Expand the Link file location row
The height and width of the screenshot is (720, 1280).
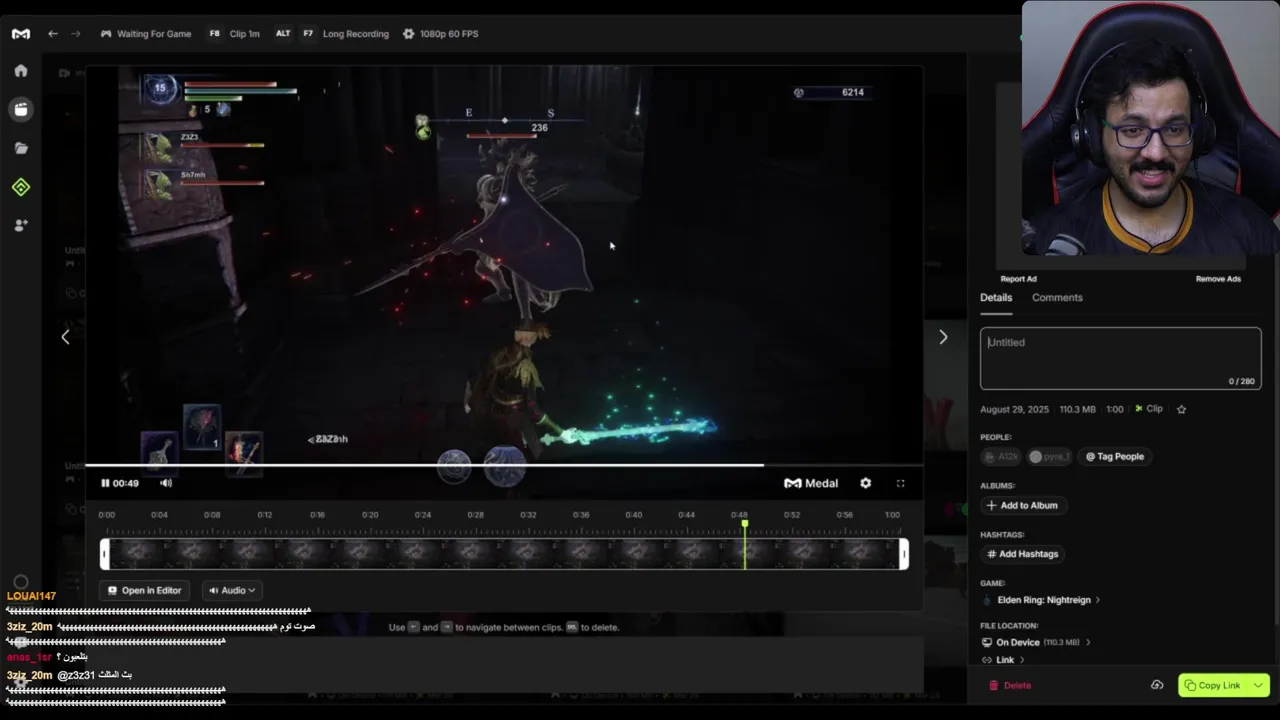click(1003, 660)
